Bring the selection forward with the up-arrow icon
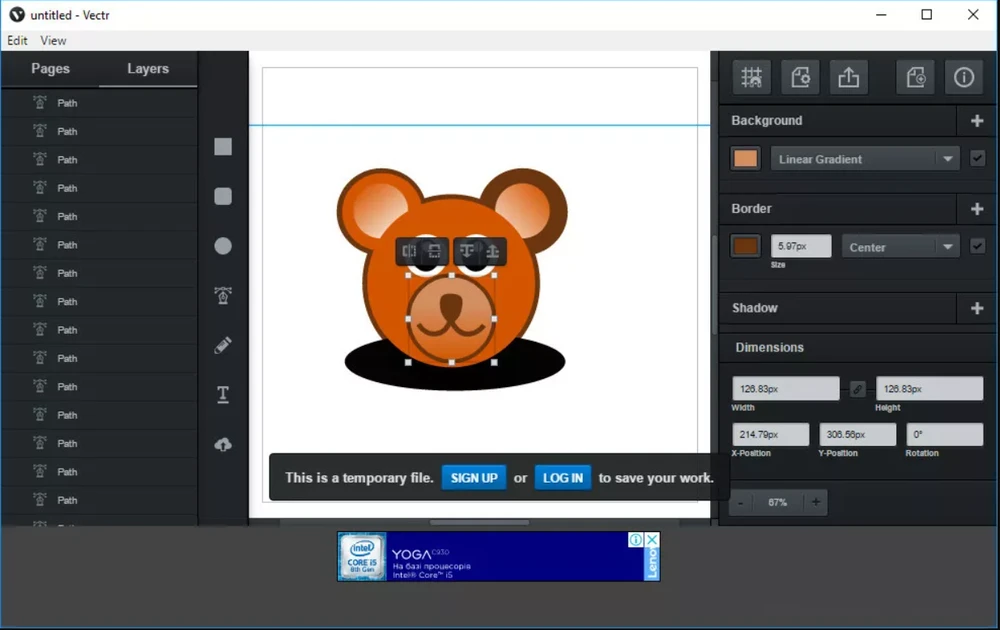 (x=493, y=251)
